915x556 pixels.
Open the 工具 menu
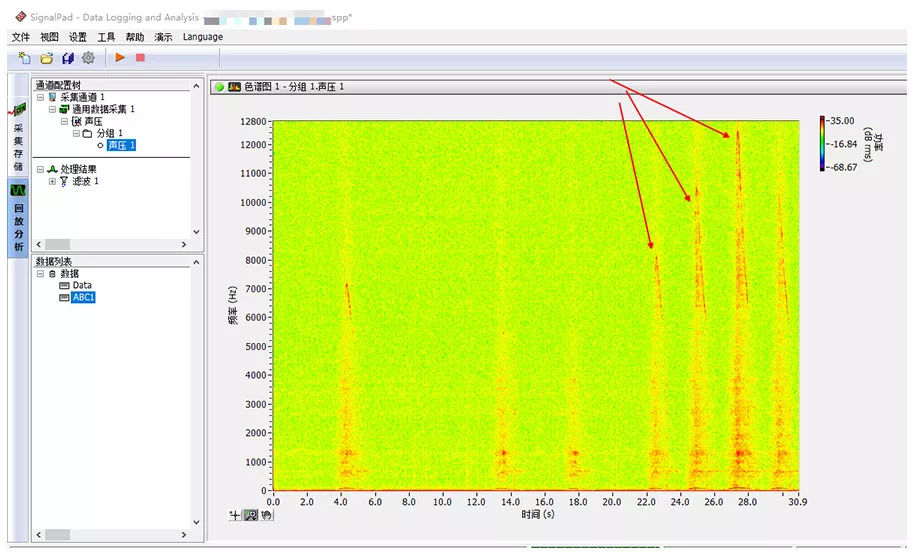click(x=106, y=37)
